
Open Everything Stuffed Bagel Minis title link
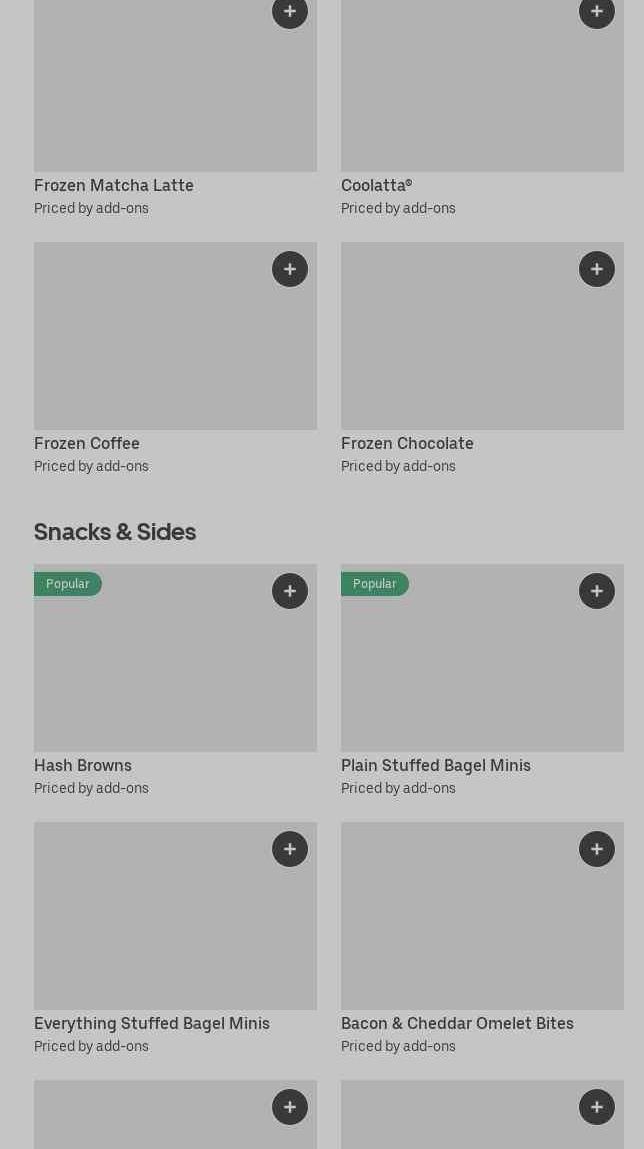tap(152, 1023)
